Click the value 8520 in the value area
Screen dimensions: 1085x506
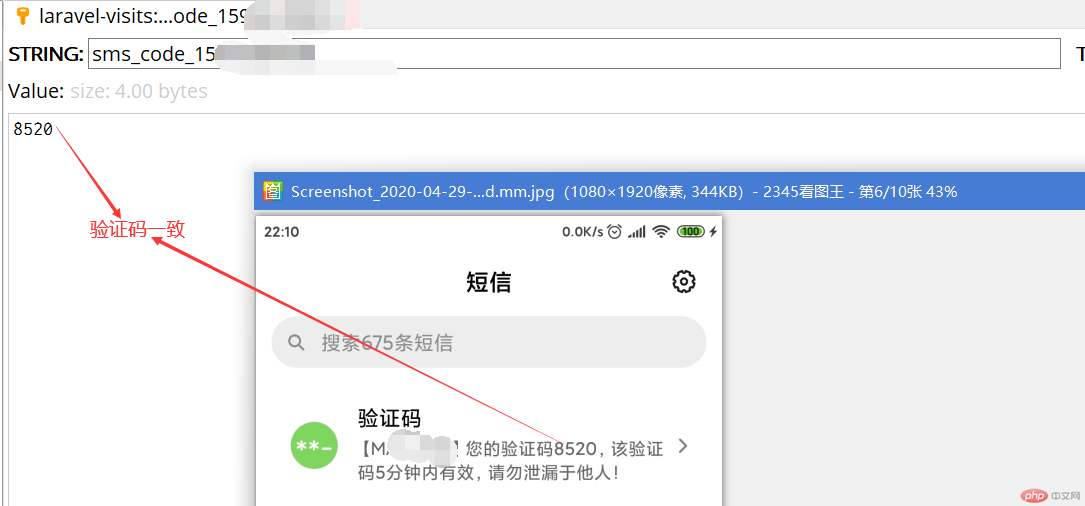33,129
